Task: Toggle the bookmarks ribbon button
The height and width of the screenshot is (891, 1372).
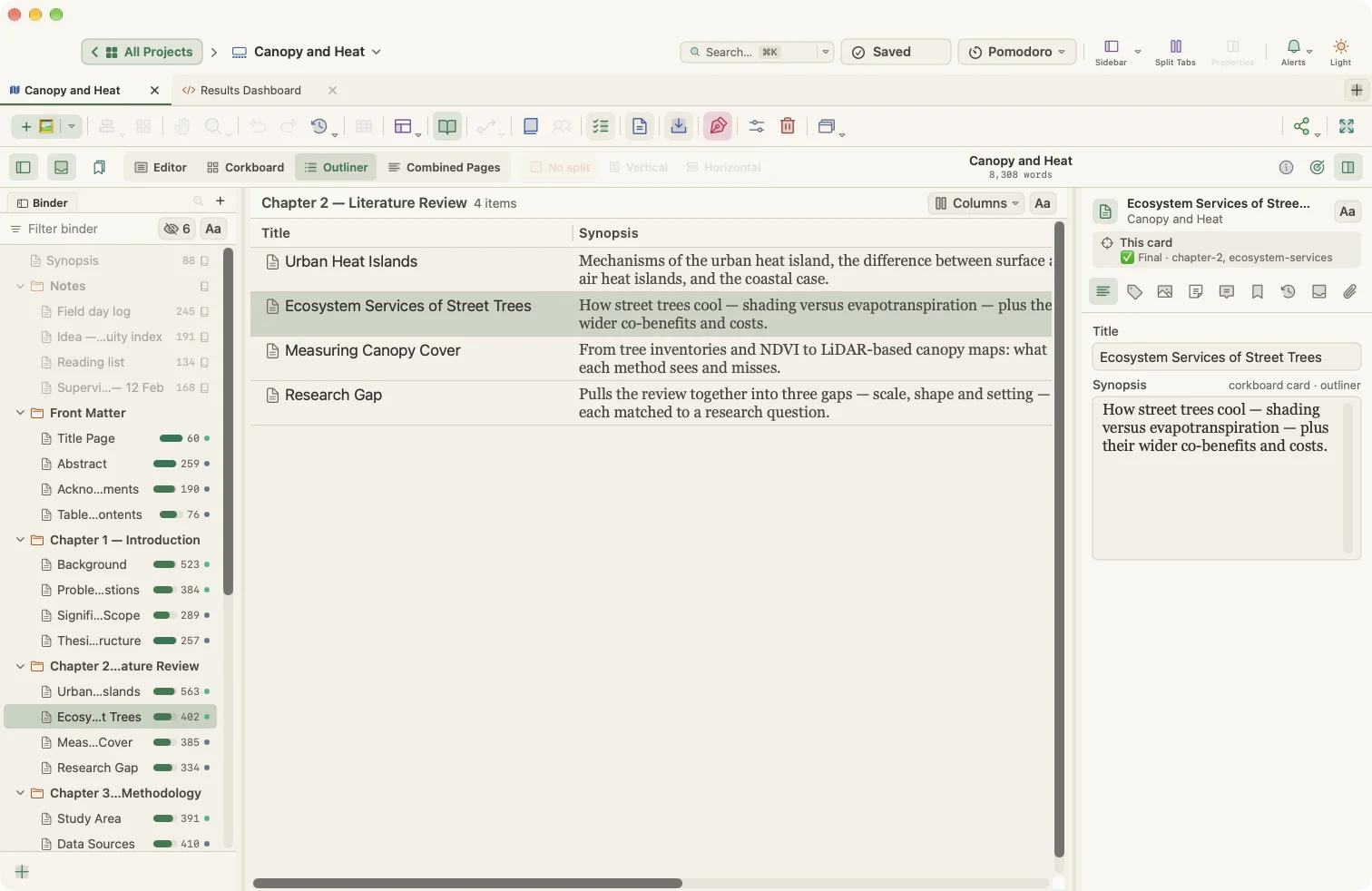Action: [x=99, y=167]
